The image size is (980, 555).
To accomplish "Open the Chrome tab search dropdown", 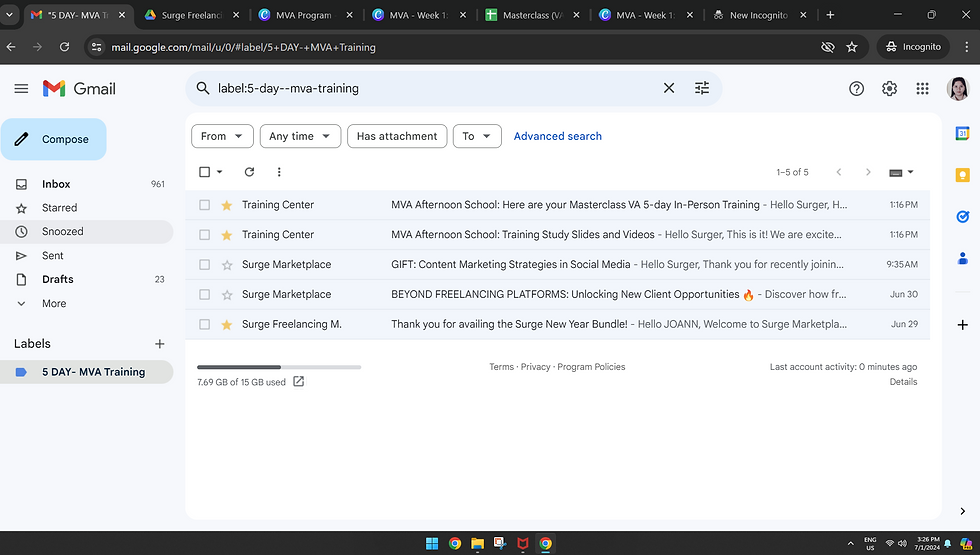I will (x=9, y=14).
